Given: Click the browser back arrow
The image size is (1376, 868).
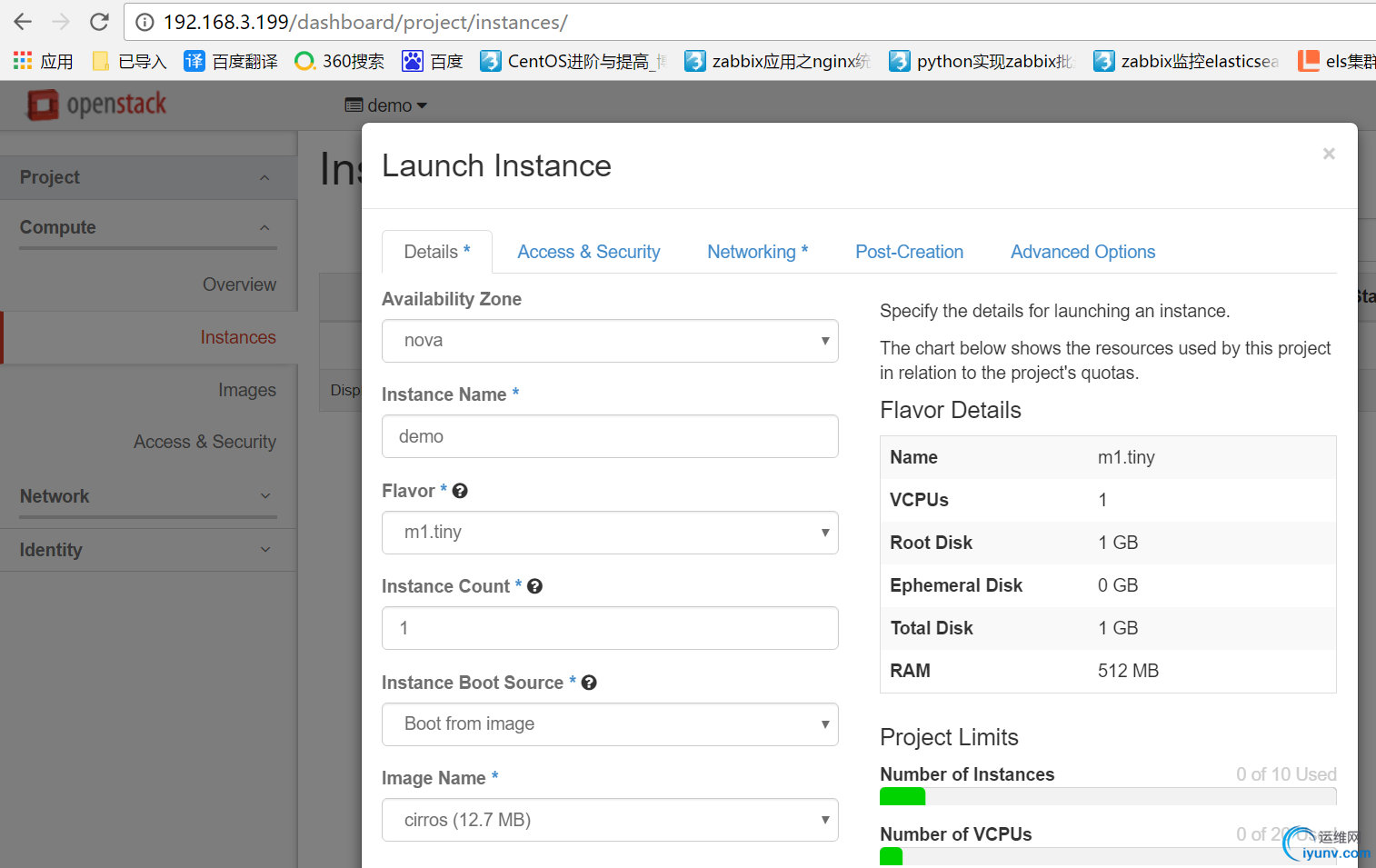Looking at the screenshot, I should [x=23, y=22].
